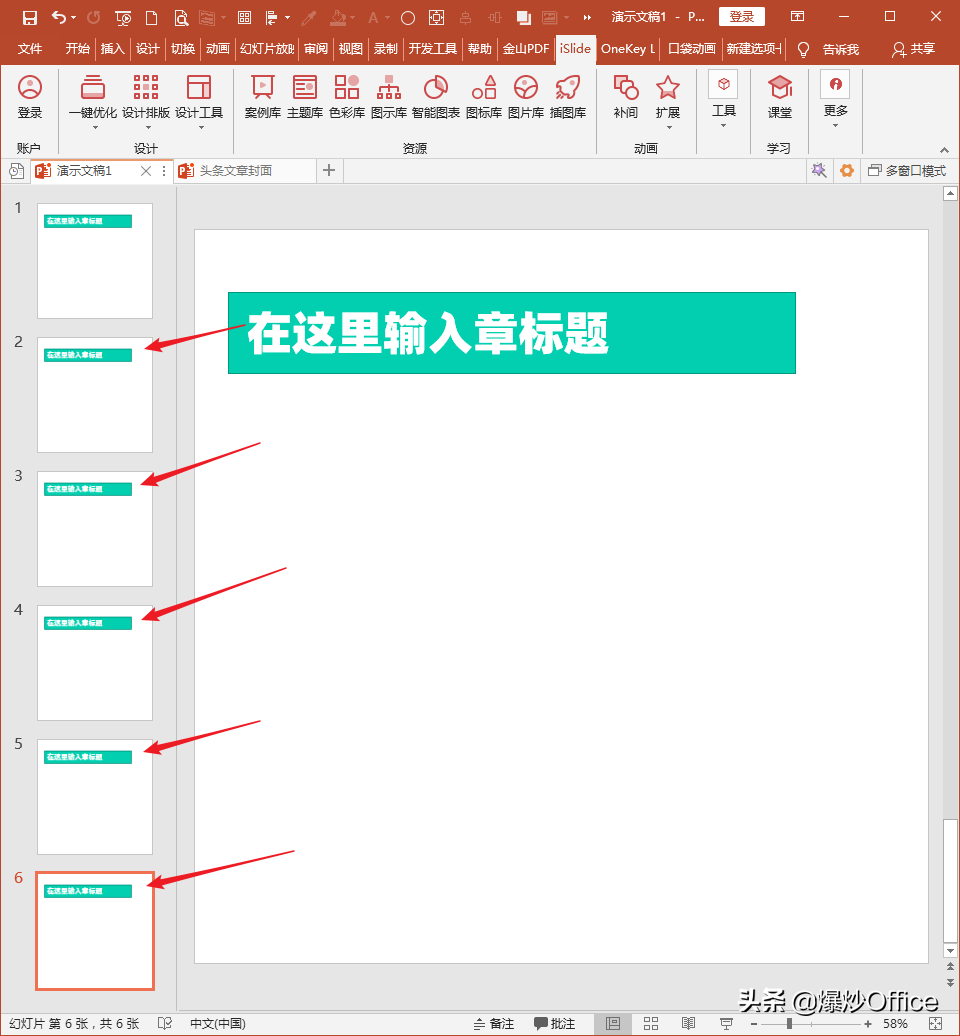Open the 主题库 theme library
This screenshot has width=960, height=1036.
click(x=305, y=96)
